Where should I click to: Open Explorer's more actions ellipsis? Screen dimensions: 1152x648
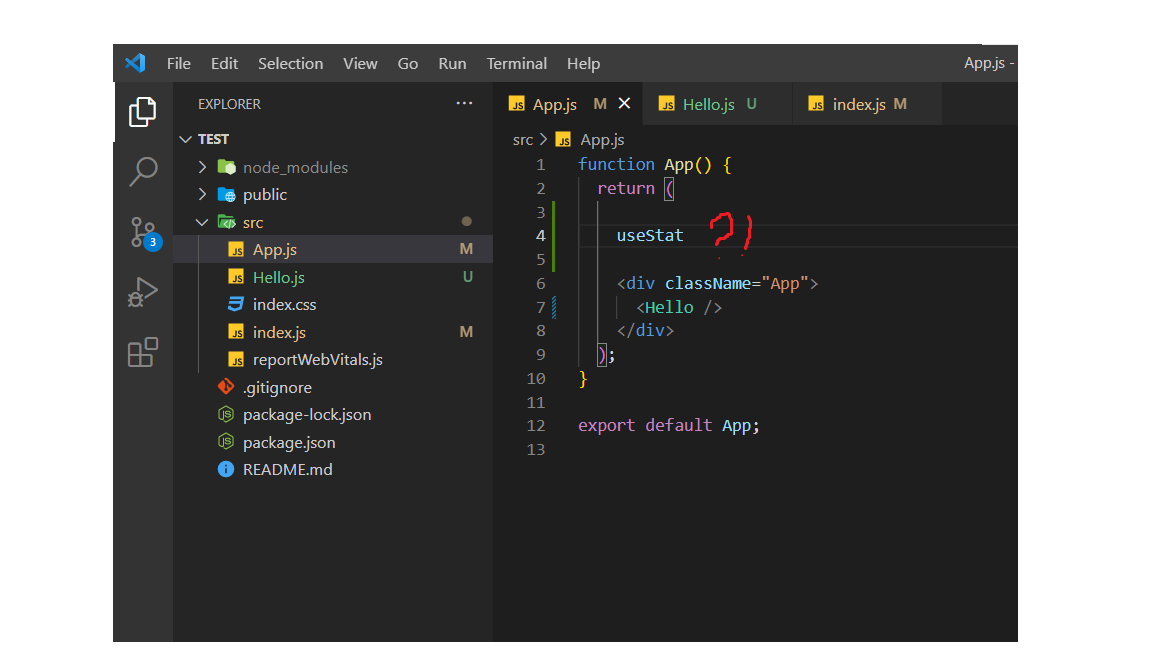coord(464,103)
